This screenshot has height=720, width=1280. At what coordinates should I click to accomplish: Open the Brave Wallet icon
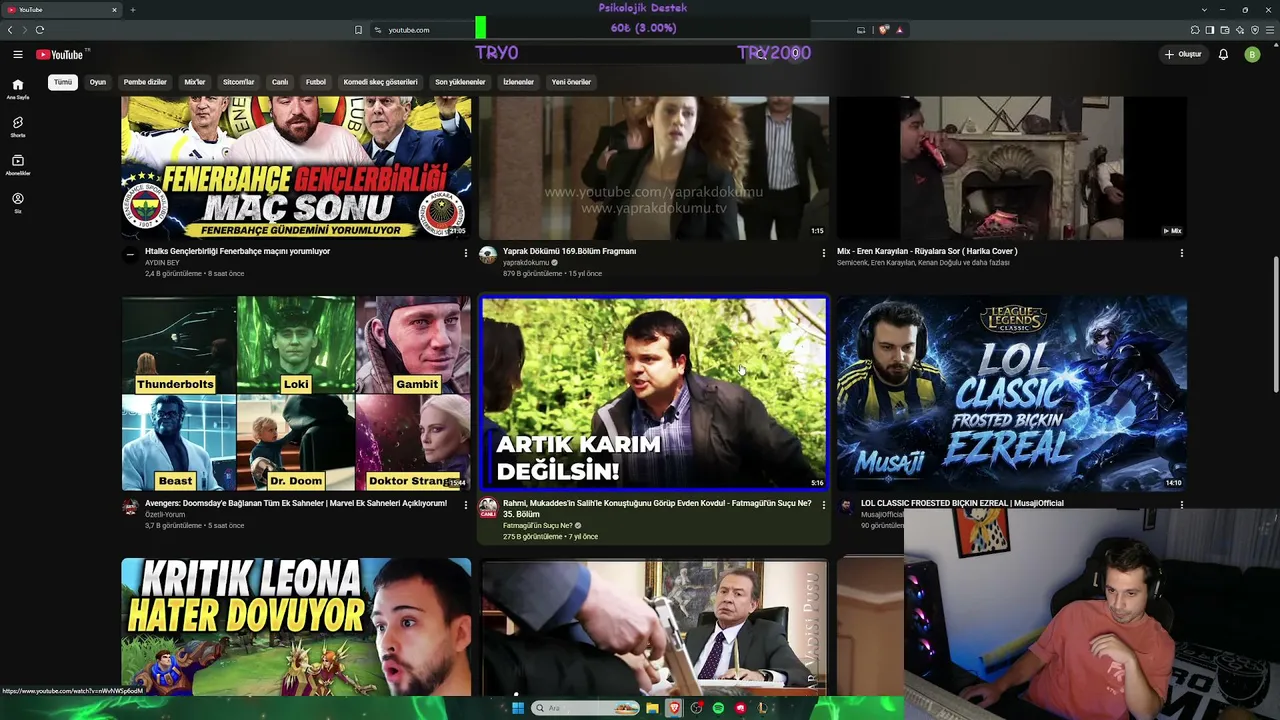pos(1225,30)
